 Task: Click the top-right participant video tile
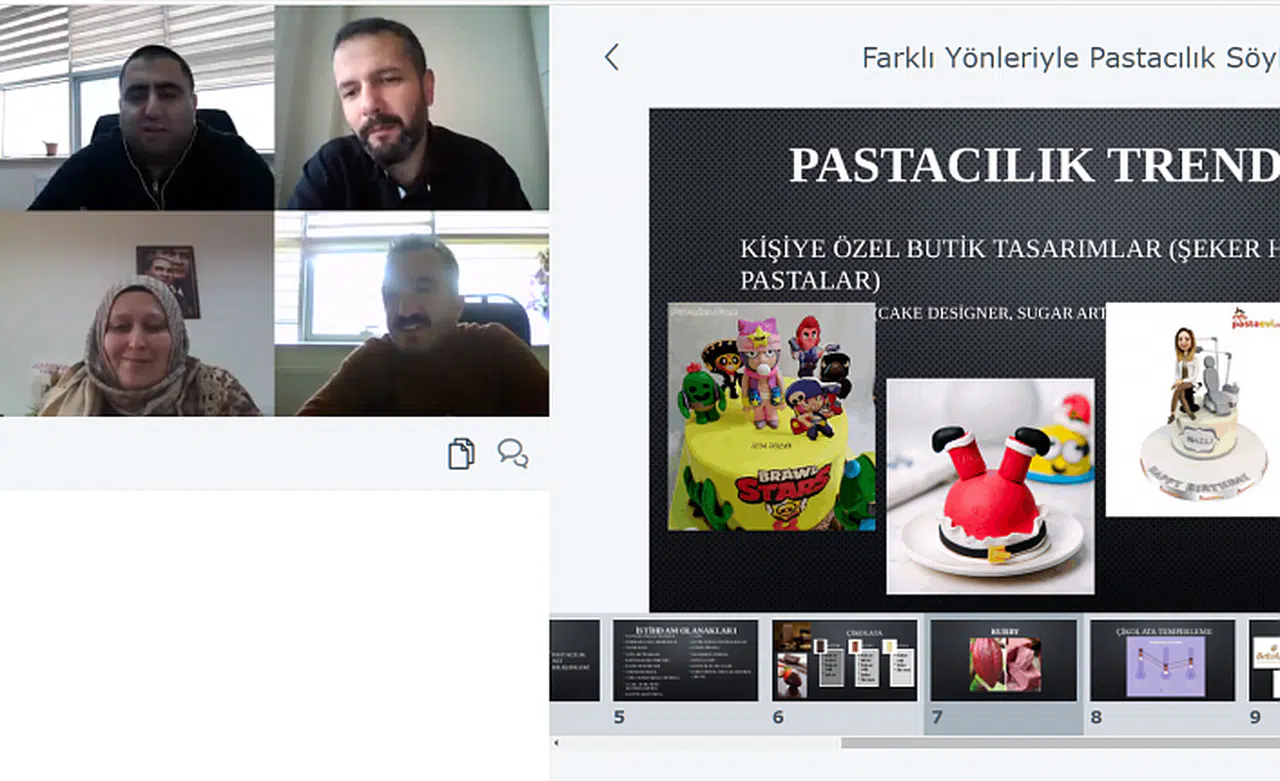[411, 107]
